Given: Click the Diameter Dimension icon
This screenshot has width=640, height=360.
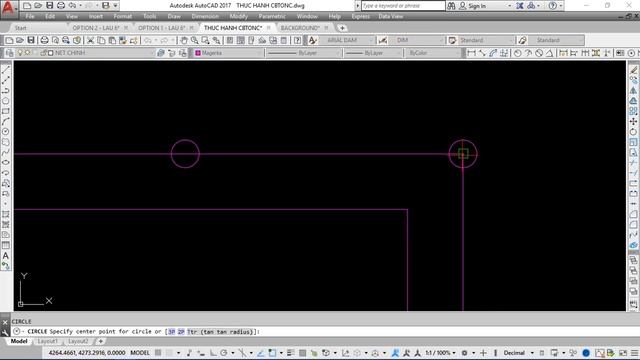Looking at the screenshot, I should click(539, 53).
